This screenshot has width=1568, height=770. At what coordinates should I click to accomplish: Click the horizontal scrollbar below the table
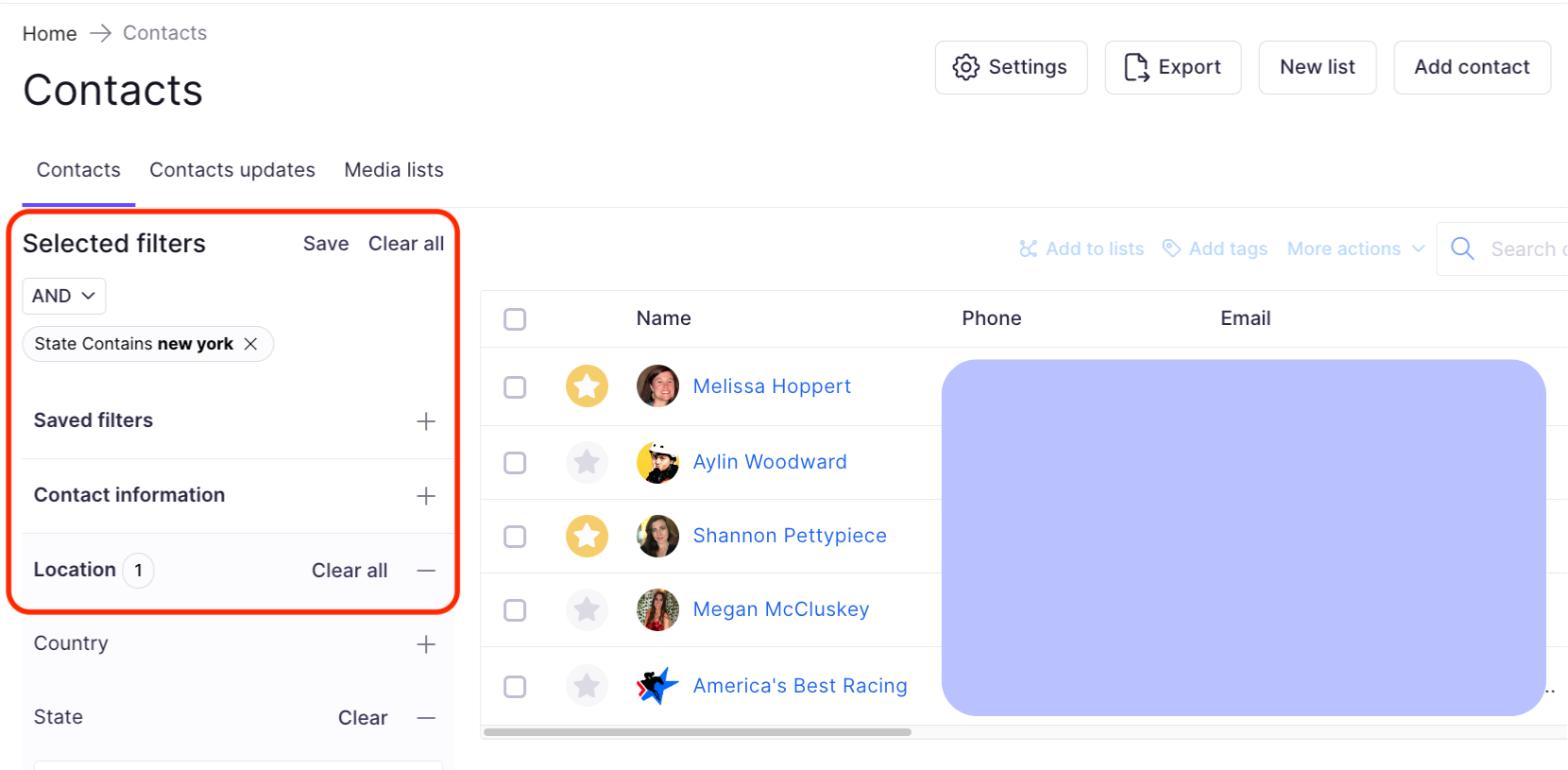point(697,732)
